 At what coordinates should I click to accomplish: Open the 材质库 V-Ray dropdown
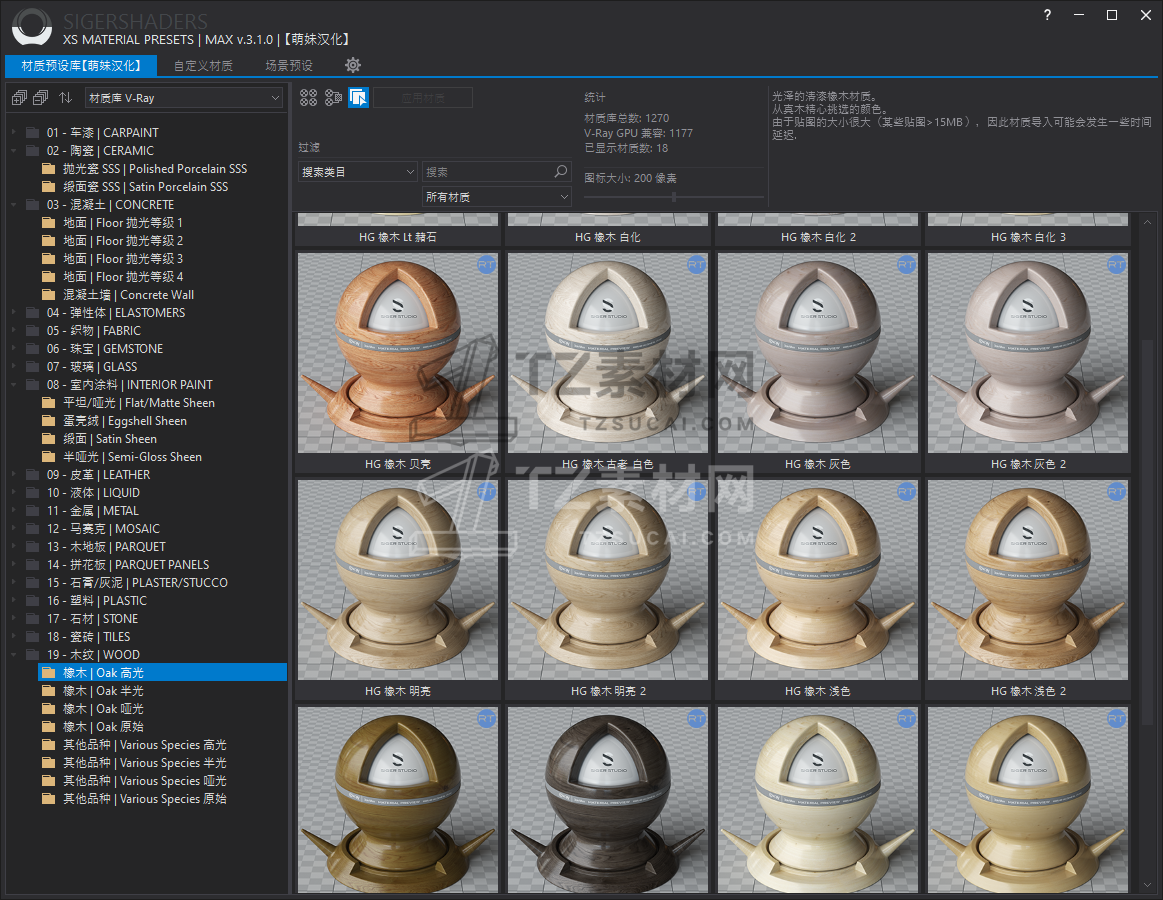tap(184, 97)
